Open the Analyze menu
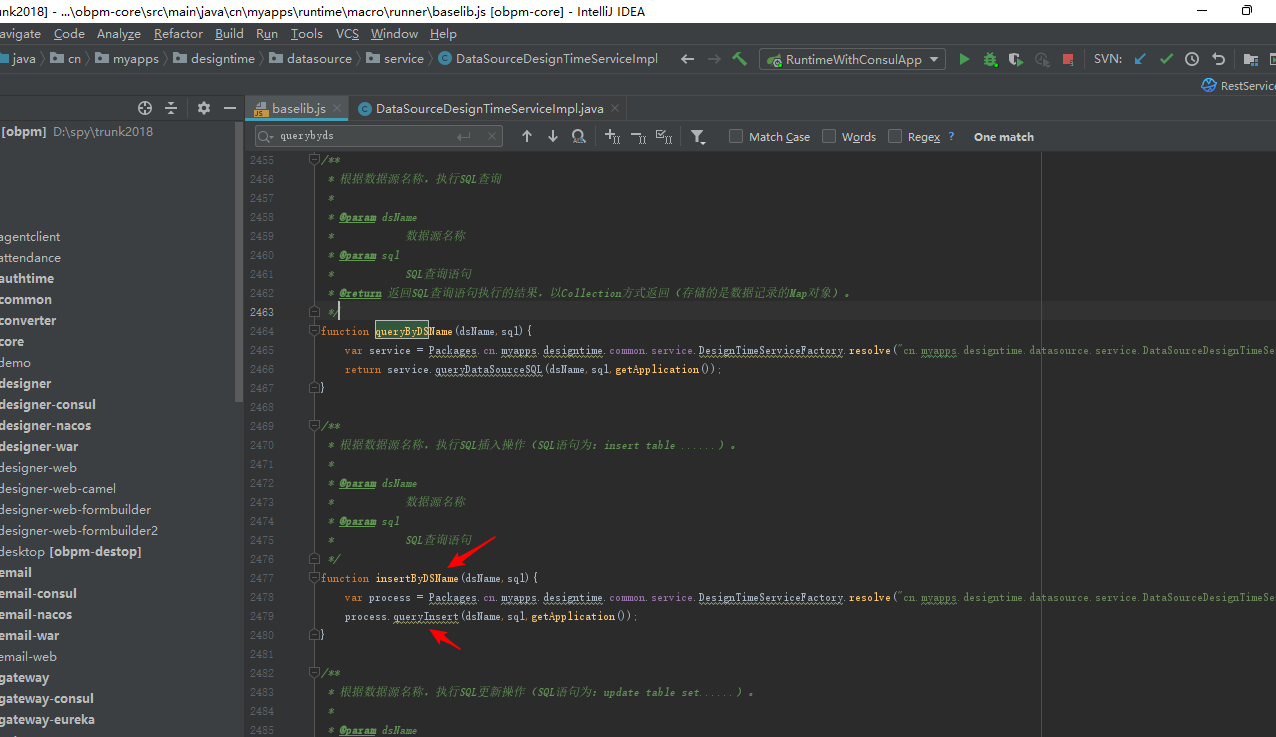 [x=119, y=33]
